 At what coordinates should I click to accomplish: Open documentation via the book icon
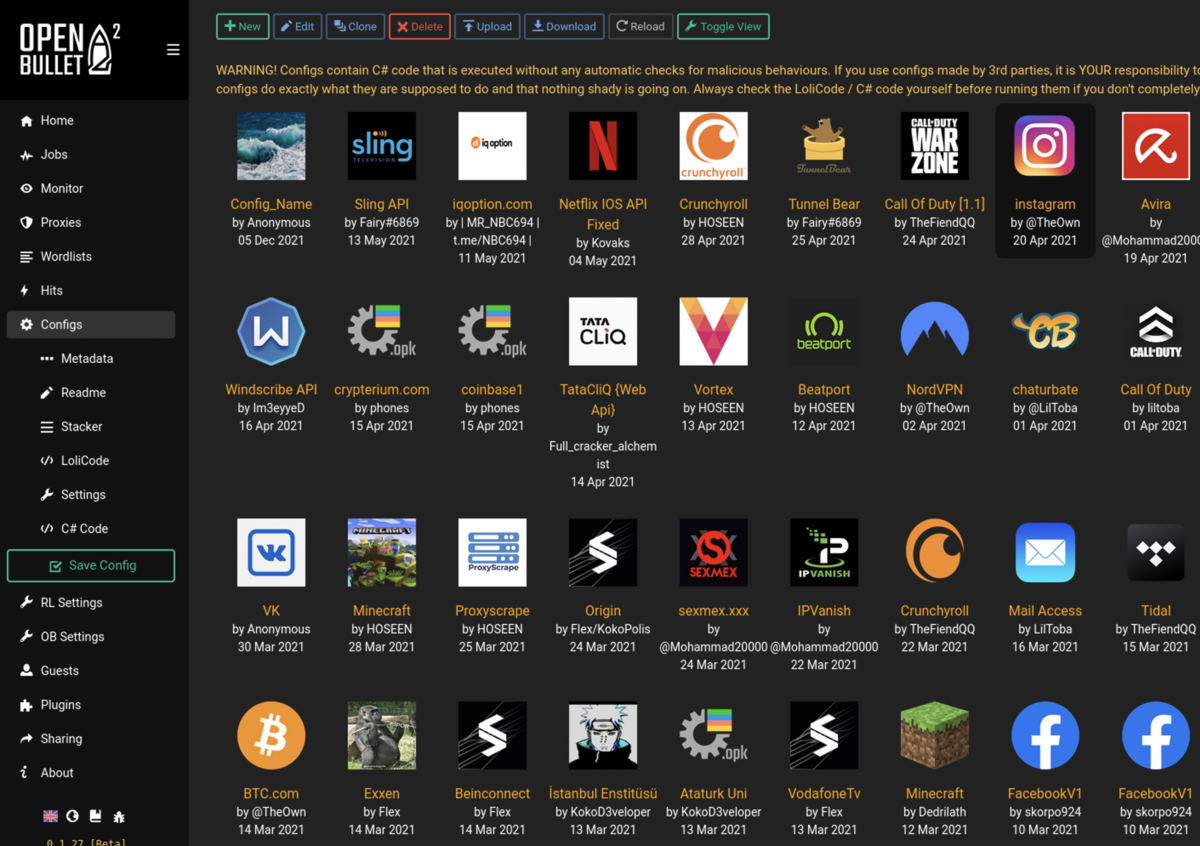point(95,816)
